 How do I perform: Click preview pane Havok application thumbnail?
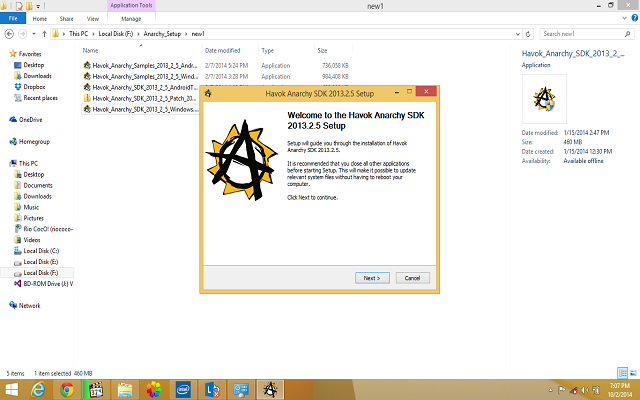pos(544,99)
